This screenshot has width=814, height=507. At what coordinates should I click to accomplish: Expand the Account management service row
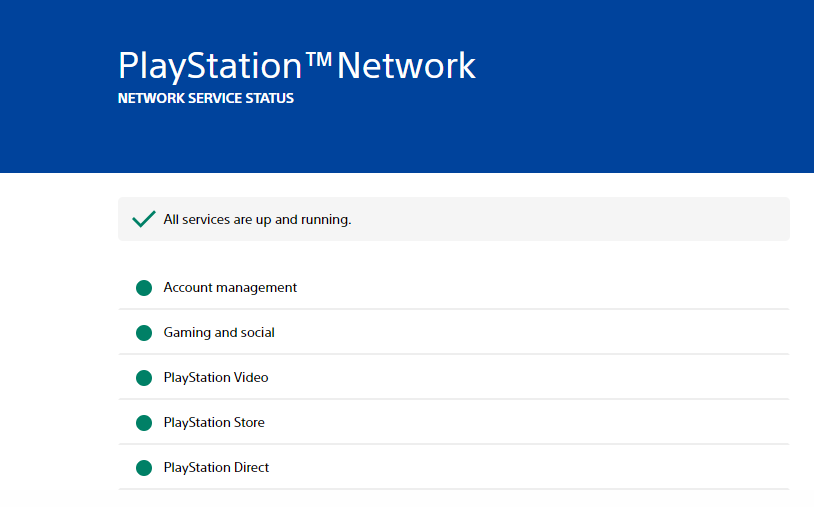[454, 287]
